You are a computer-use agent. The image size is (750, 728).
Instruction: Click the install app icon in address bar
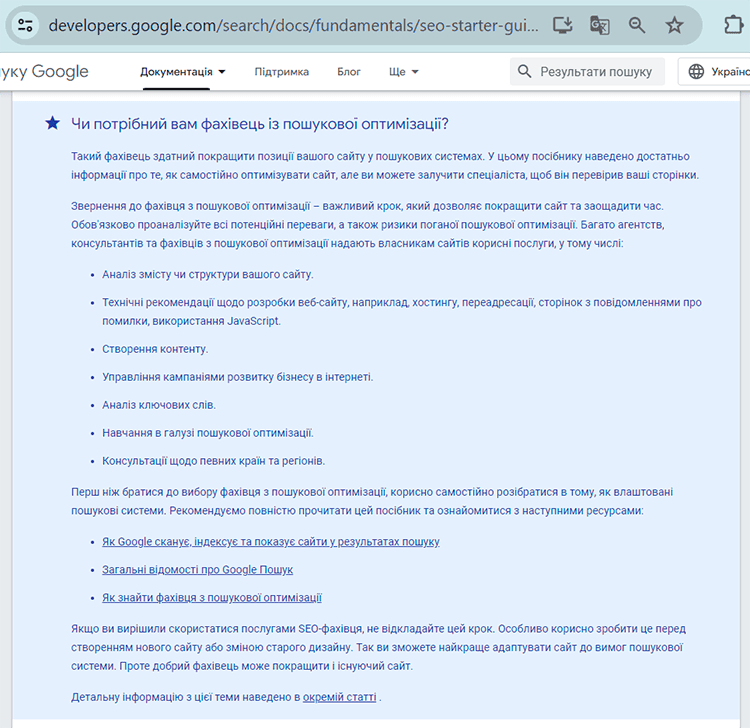[562, 25]
